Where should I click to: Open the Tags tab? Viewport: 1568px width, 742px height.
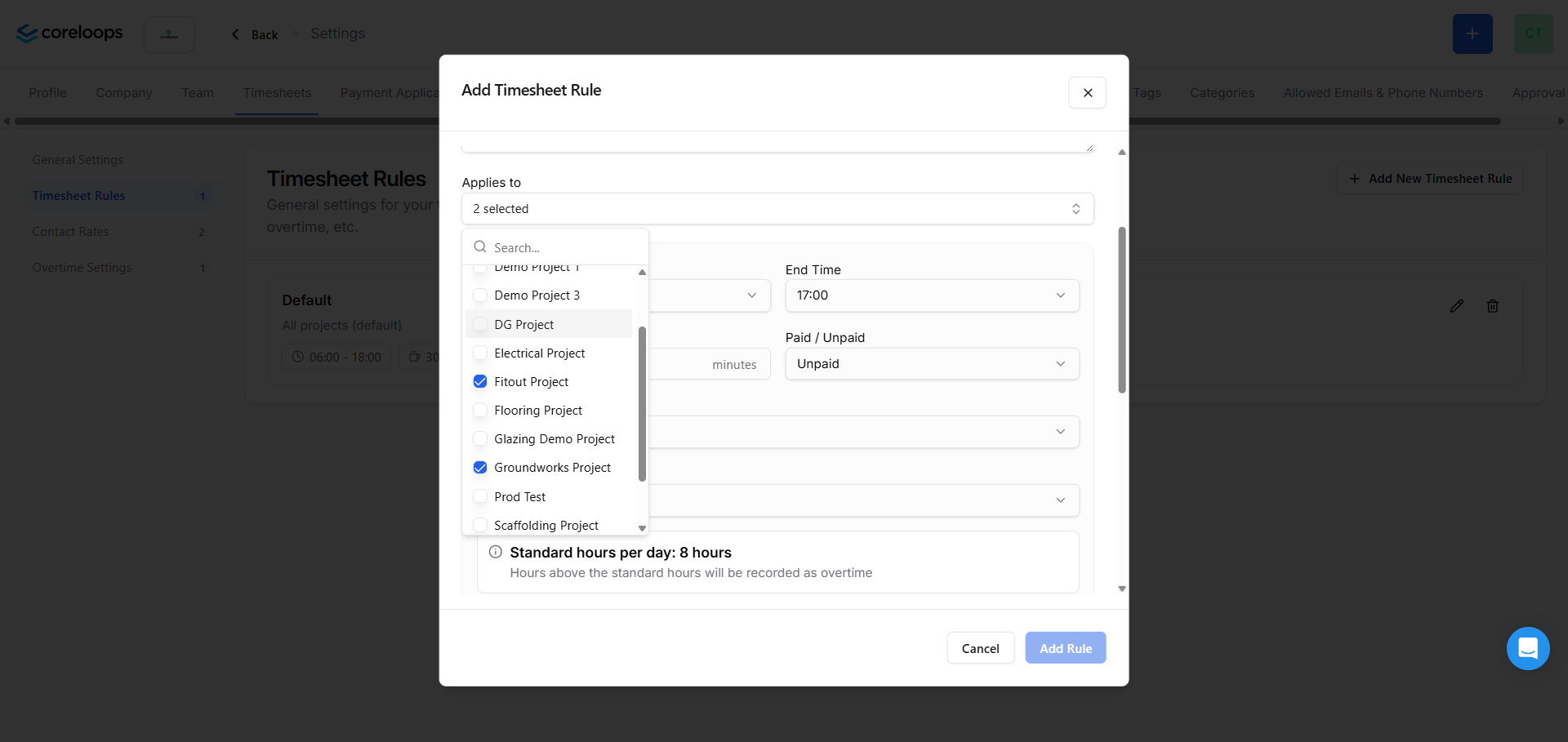(x=1147, y=93)
